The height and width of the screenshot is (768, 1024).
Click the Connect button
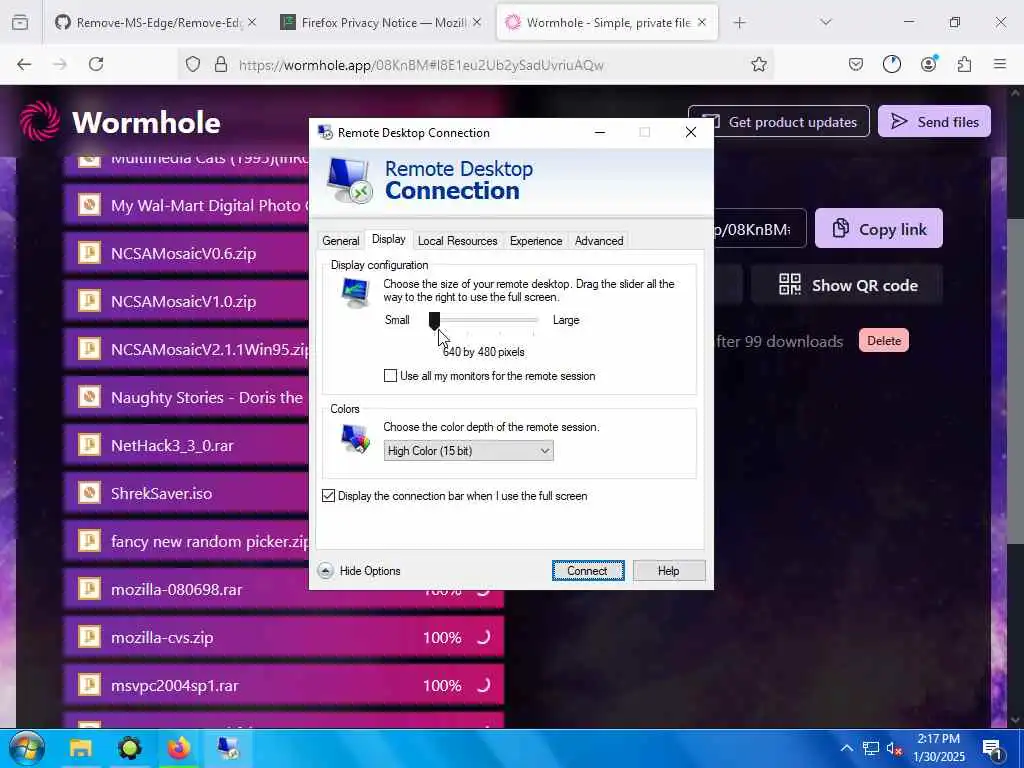(588, 571)
